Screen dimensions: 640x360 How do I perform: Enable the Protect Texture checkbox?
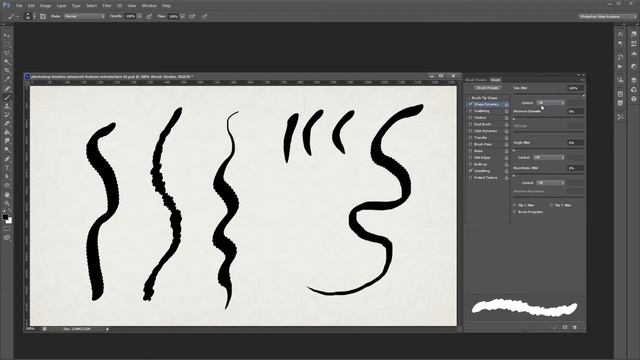coord(471,178)
